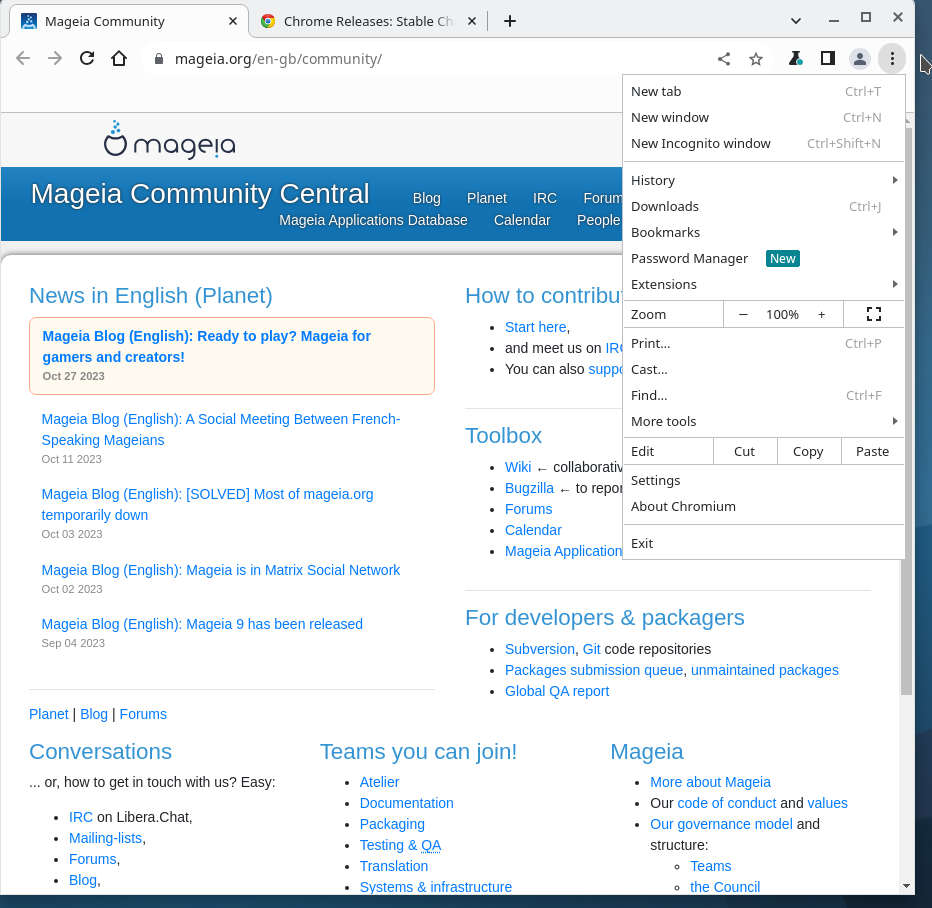The height and width of the screenshot is (908, 932).
Task: Decrease zoom with the minus button
Action: pos(743,314)
